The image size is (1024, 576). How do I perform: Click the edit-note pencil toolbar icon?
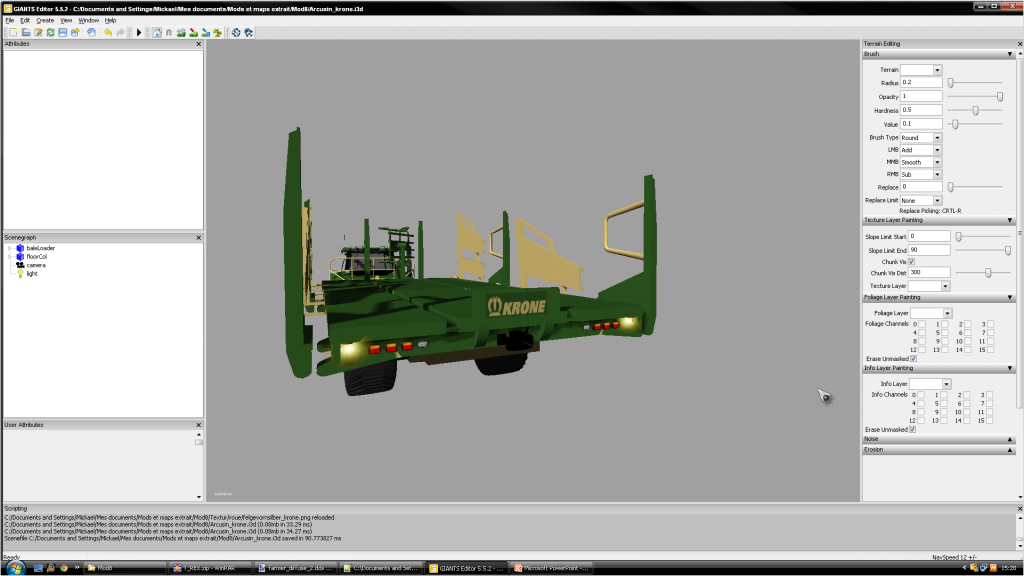38,33
